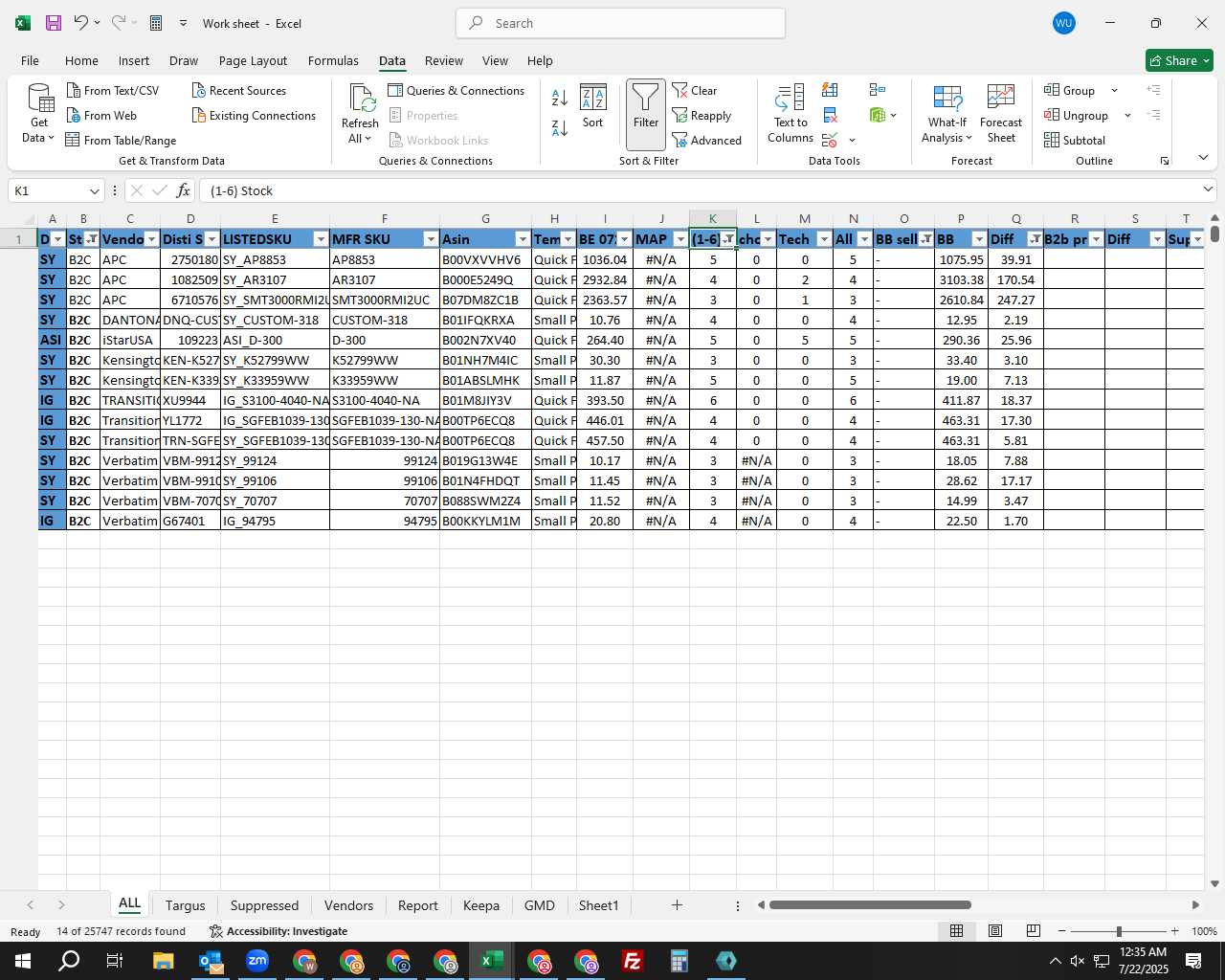Click Accessibility: Investigate in status bar
Viewport: 1225px width, 980px height.
pos(278,931)
